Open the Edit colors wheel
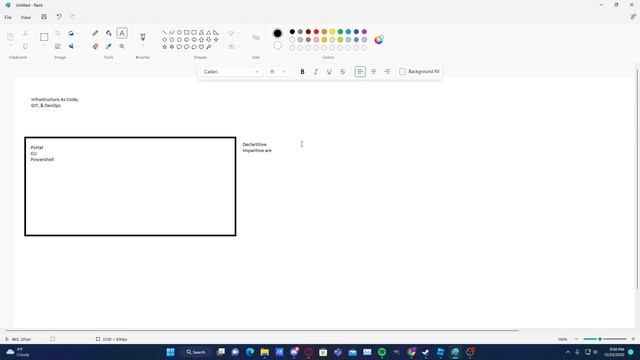This screenshot has width=640, height=360. tap(379, 40)
